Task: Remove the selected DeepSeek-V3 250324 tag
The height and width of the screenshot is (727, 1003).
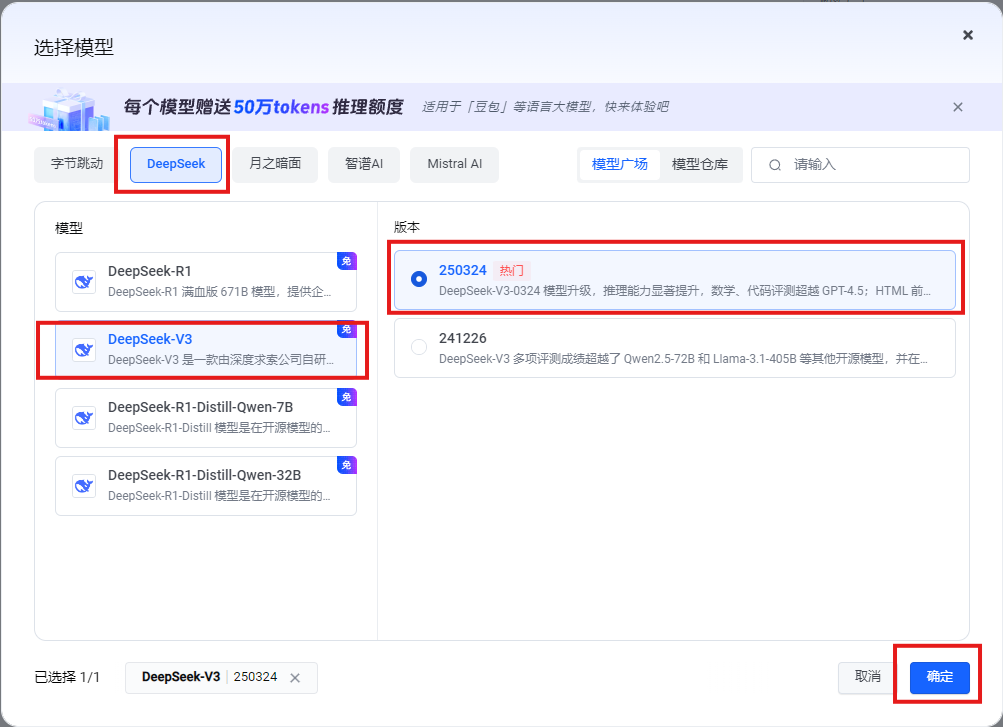Action: [295, 678]
